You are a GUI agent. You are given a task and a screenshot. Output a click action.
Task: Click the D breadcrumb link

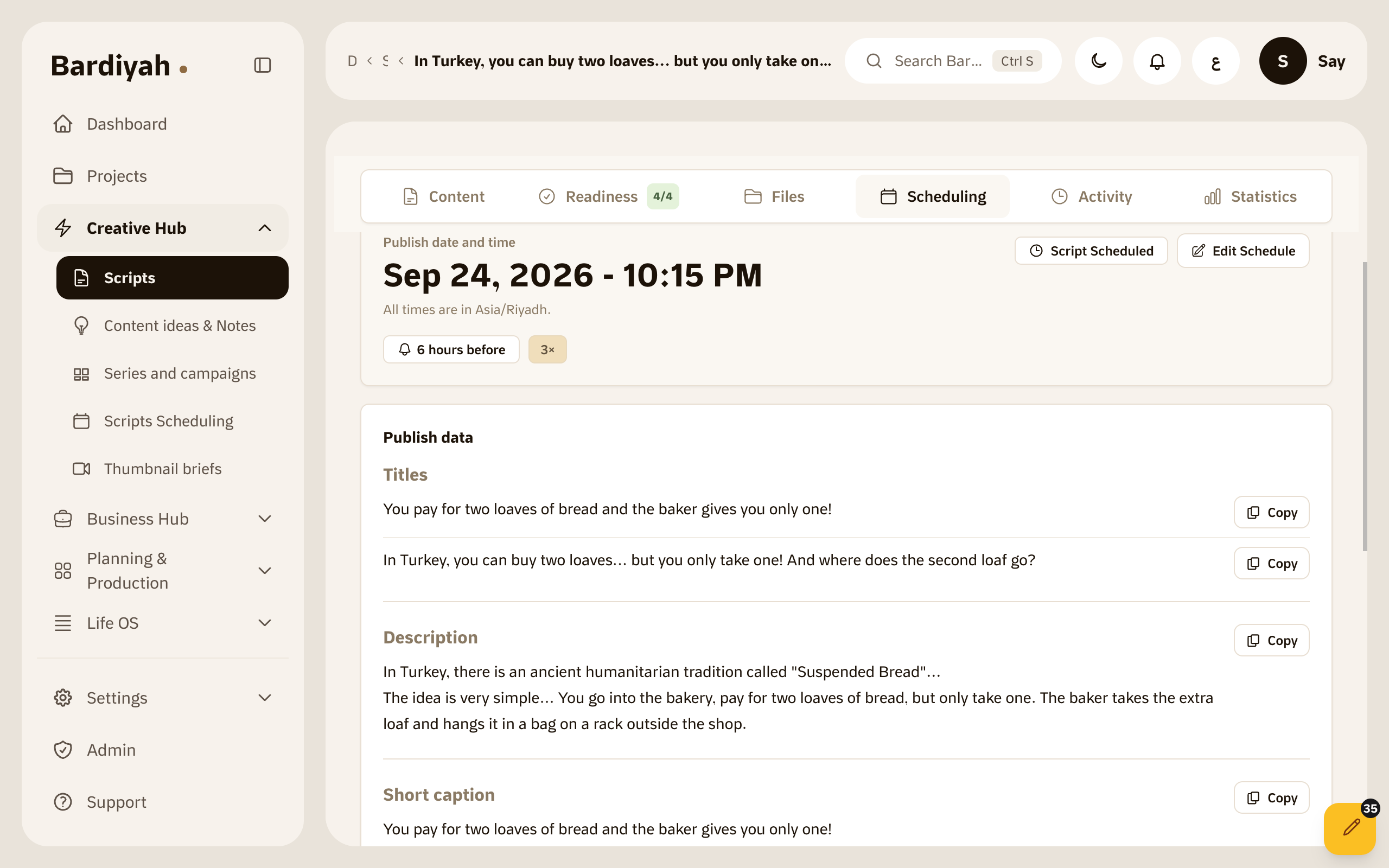click(x=352, y=61)
